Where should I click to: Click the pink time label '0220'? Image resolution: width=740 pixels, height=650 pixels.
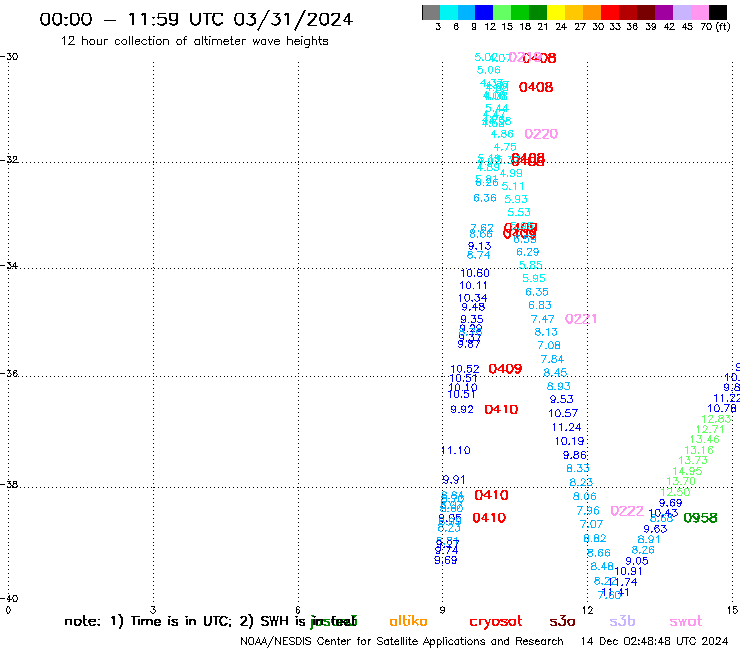tap(541, 134)
